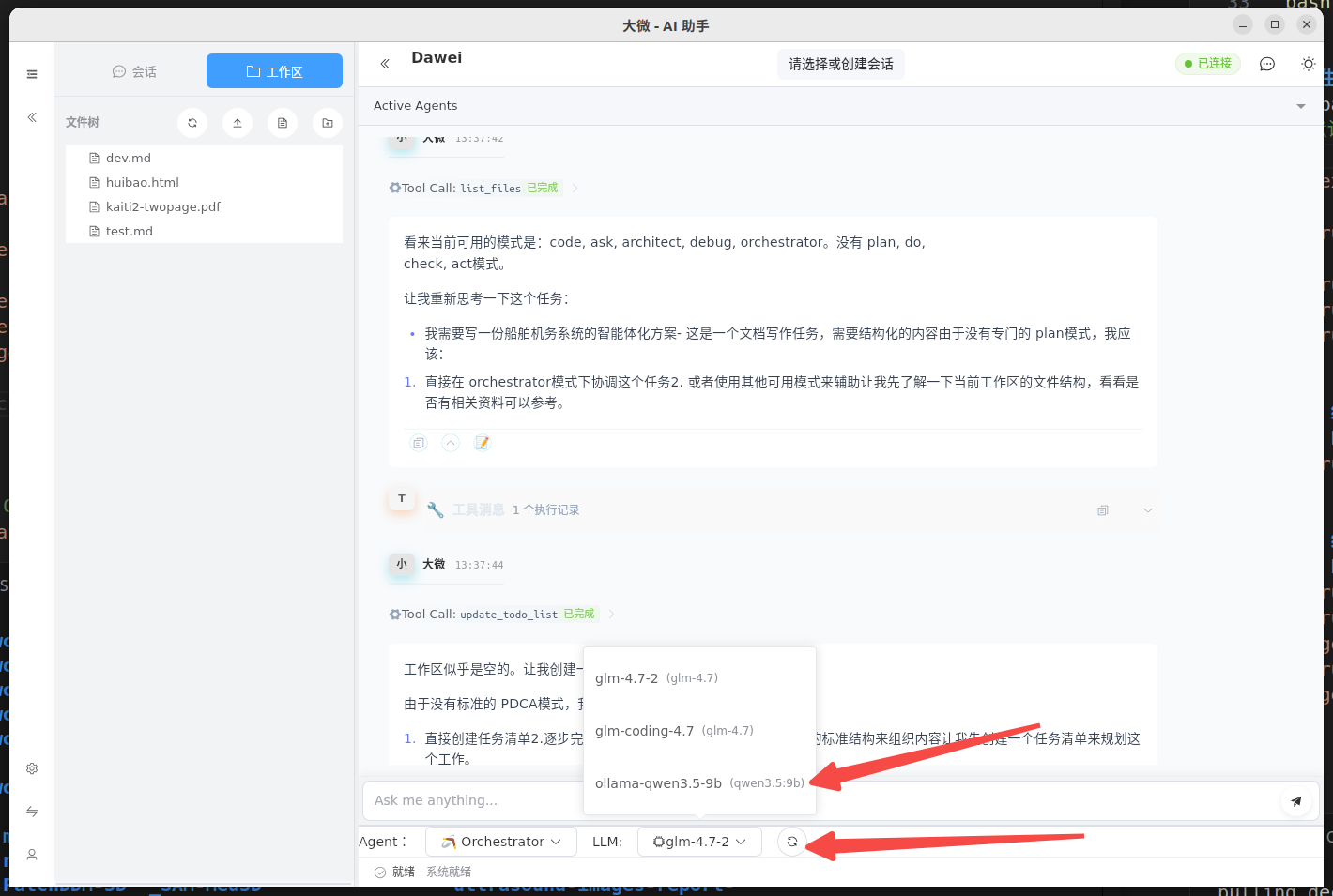Open the Orchestrator agent dropdown
1333x896 pixels.
(x=500, y=841)
